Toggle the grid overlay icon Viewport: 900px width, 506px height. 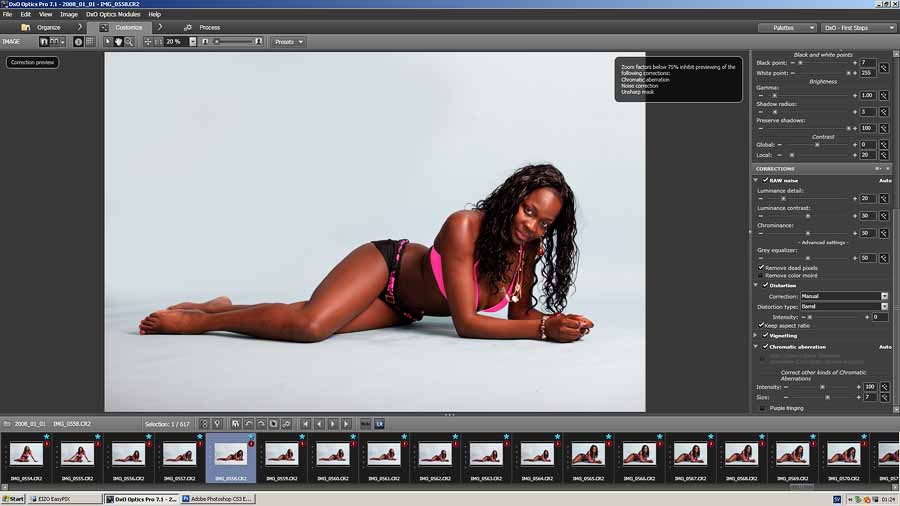[90, 42]
